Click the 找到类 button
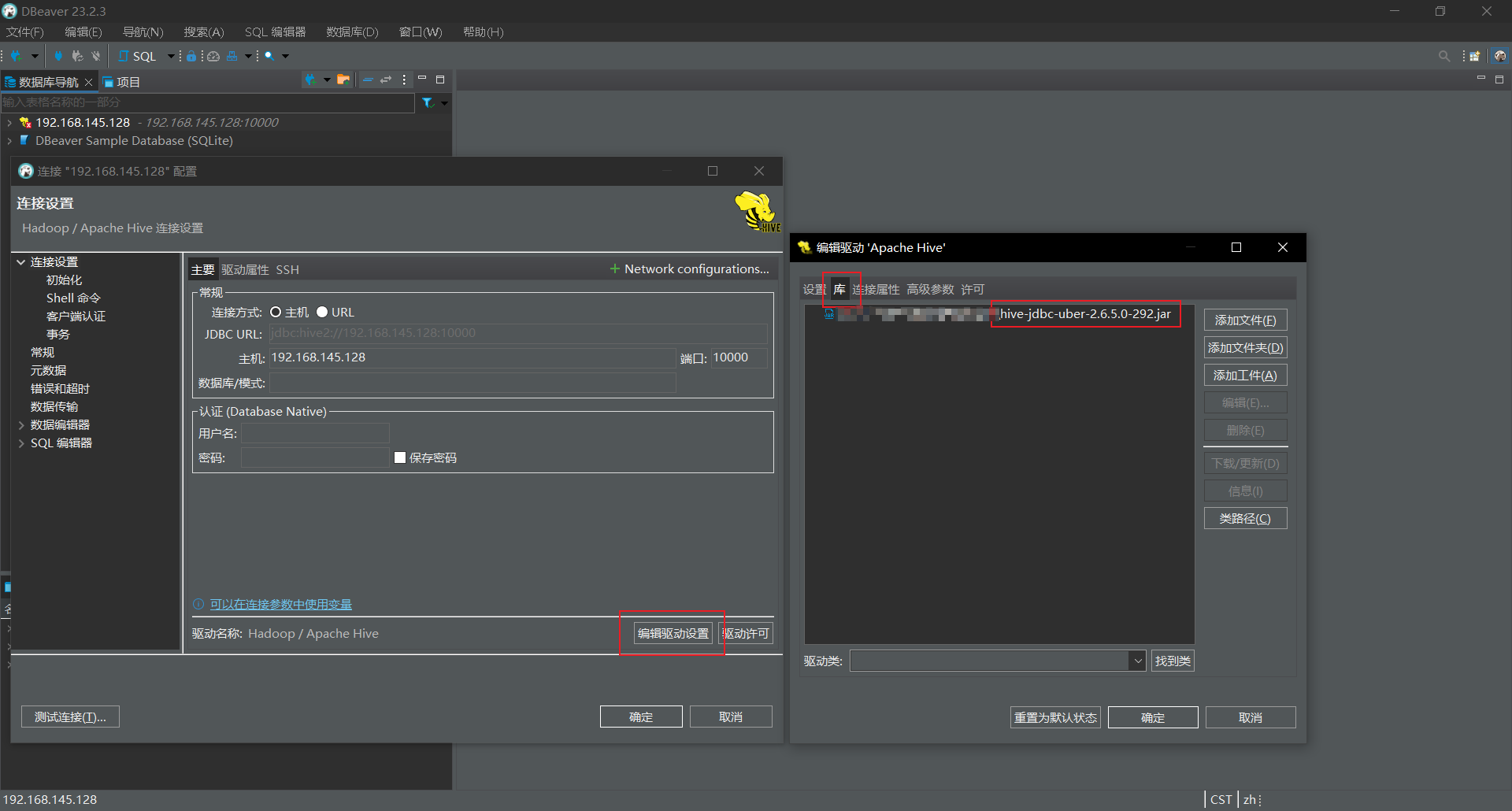Image resolution: width=1512 pixels, height=811 pixels. point(1173,661)
